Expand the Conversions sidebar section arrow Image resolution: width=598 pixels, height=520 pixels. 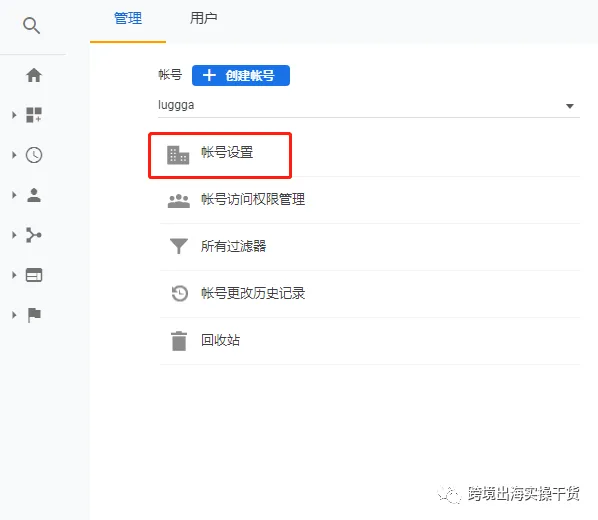(14, 315)
